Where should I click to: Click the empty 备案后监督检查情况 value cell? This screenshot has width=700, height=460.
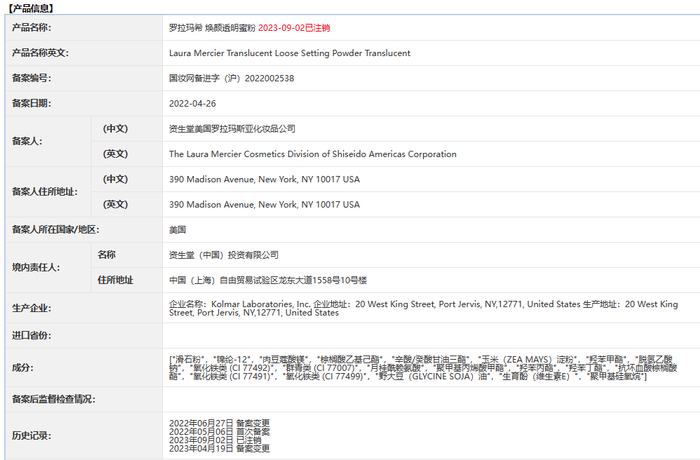[x=431, y=399]
